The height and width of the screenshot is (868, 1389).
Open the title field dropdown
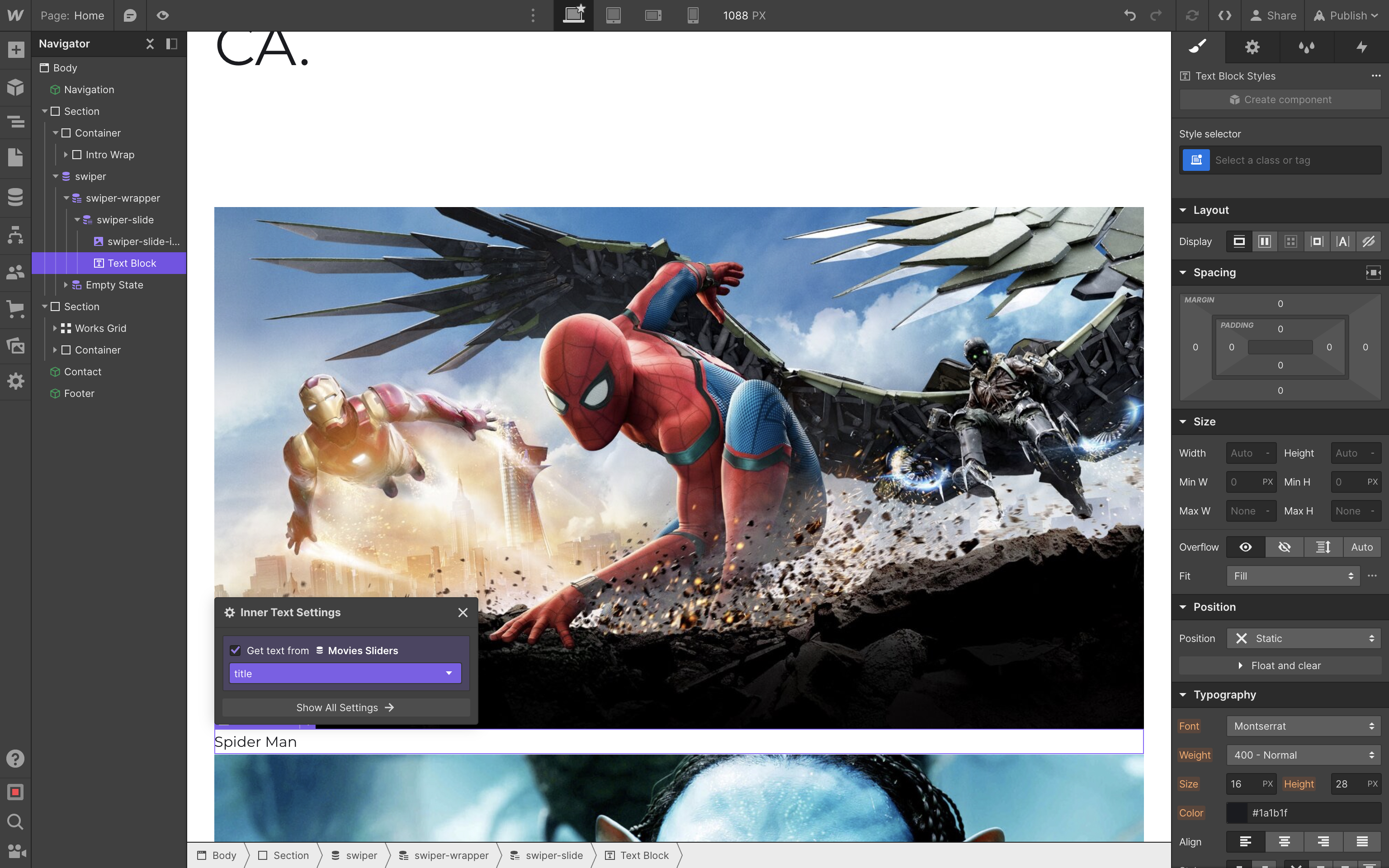pyautogui.click(x=345, y=674)
